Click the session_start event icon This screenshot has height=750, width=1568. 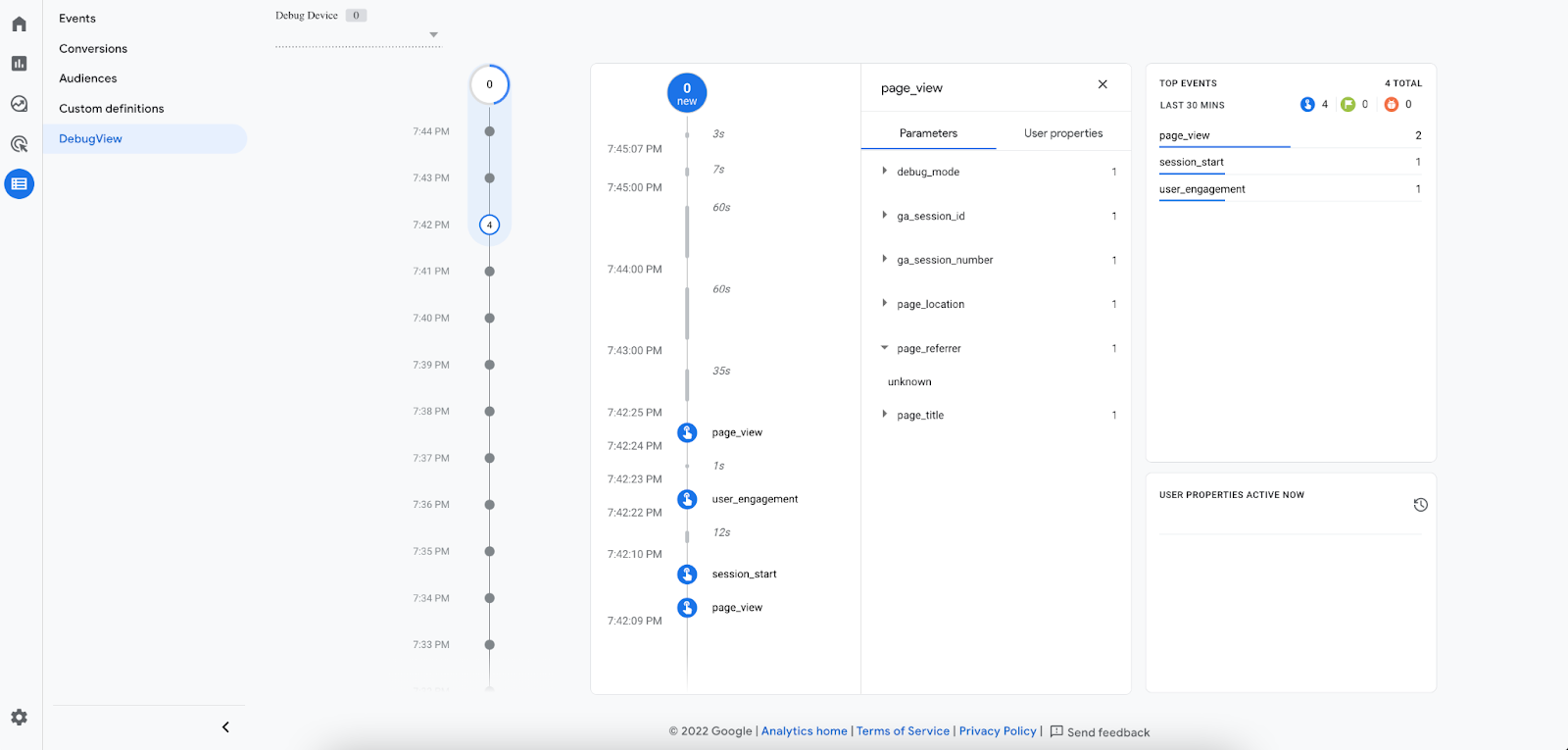tap(687, 575)
